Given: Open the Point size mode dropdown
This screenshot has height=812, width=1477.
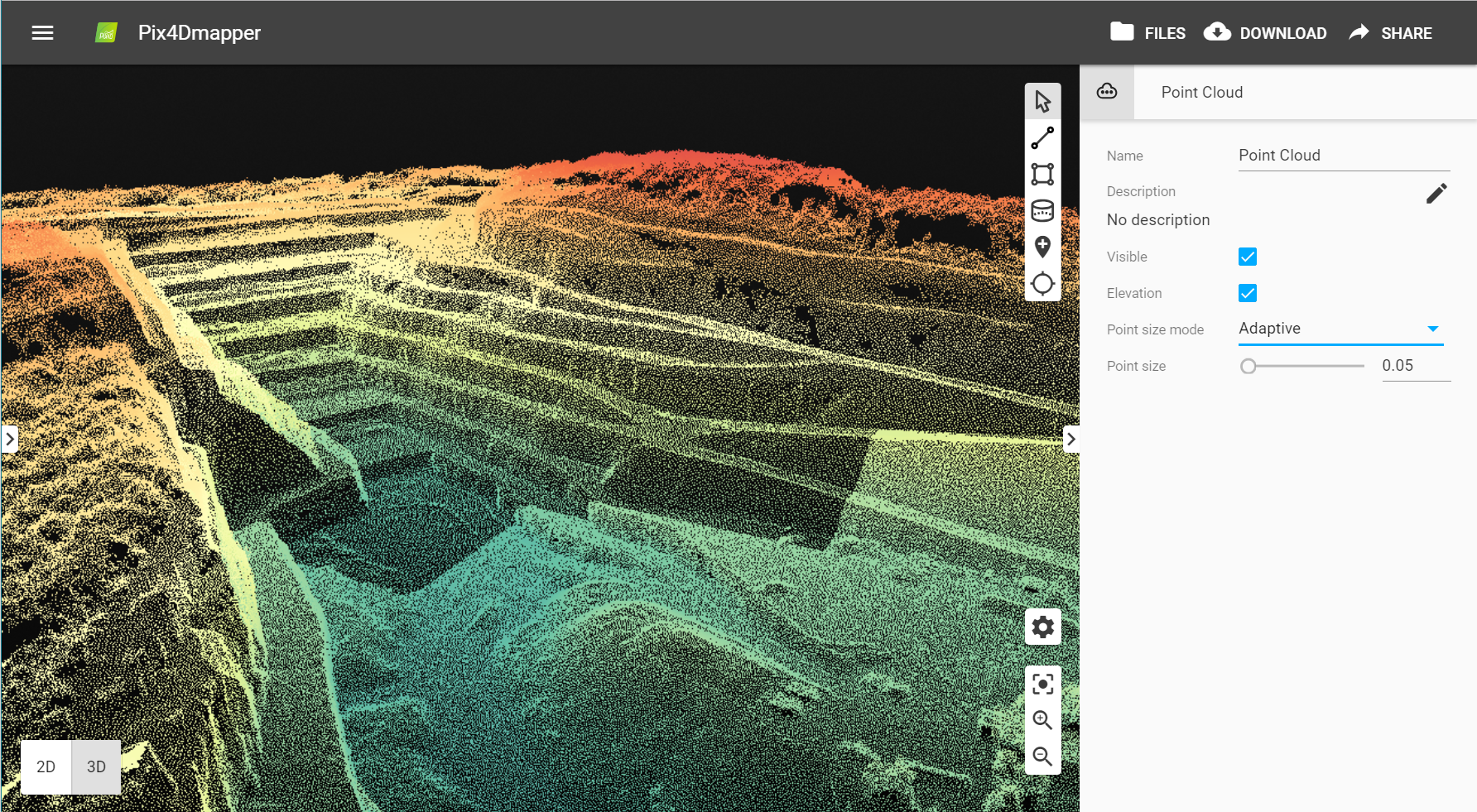Looking at the screenshot, I should coord(1340,329).
